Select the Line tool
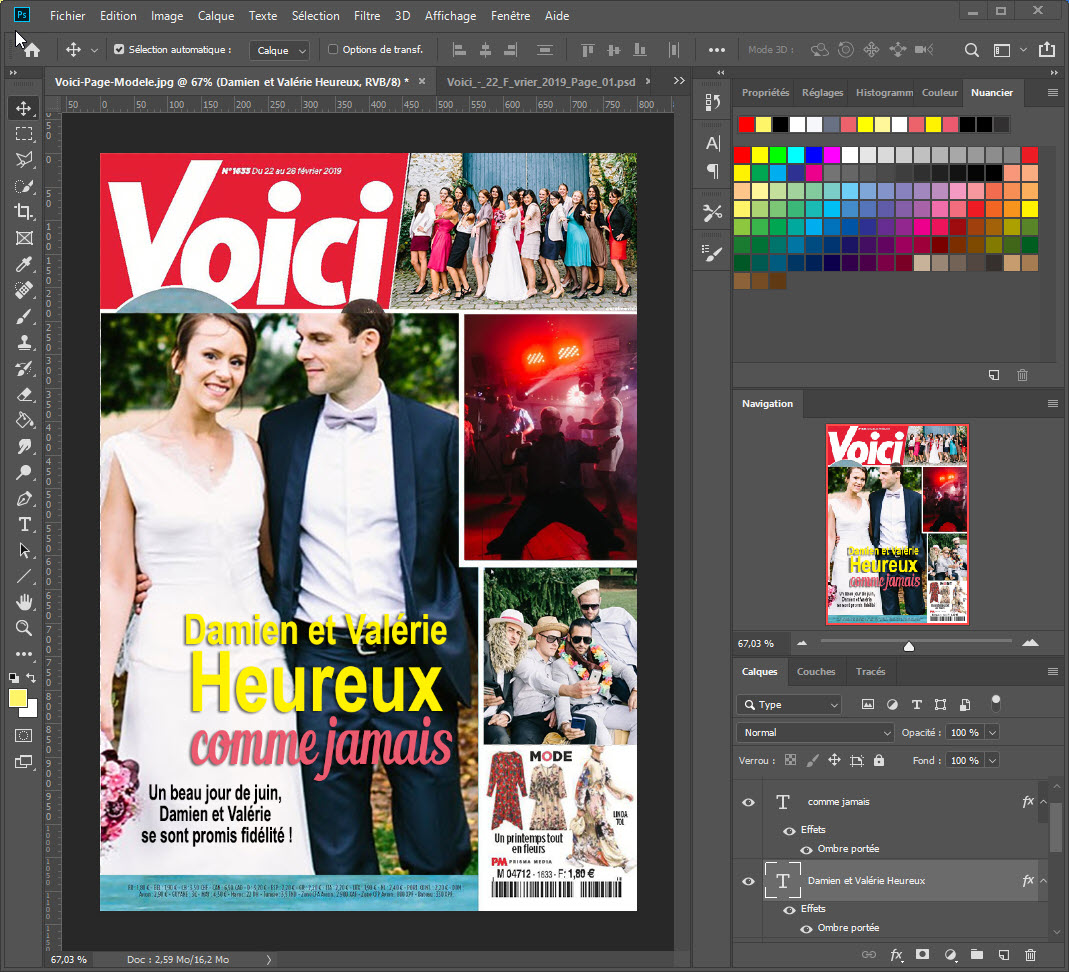The height and width of the screenshot is (972, 1069). tap(24, 577)
